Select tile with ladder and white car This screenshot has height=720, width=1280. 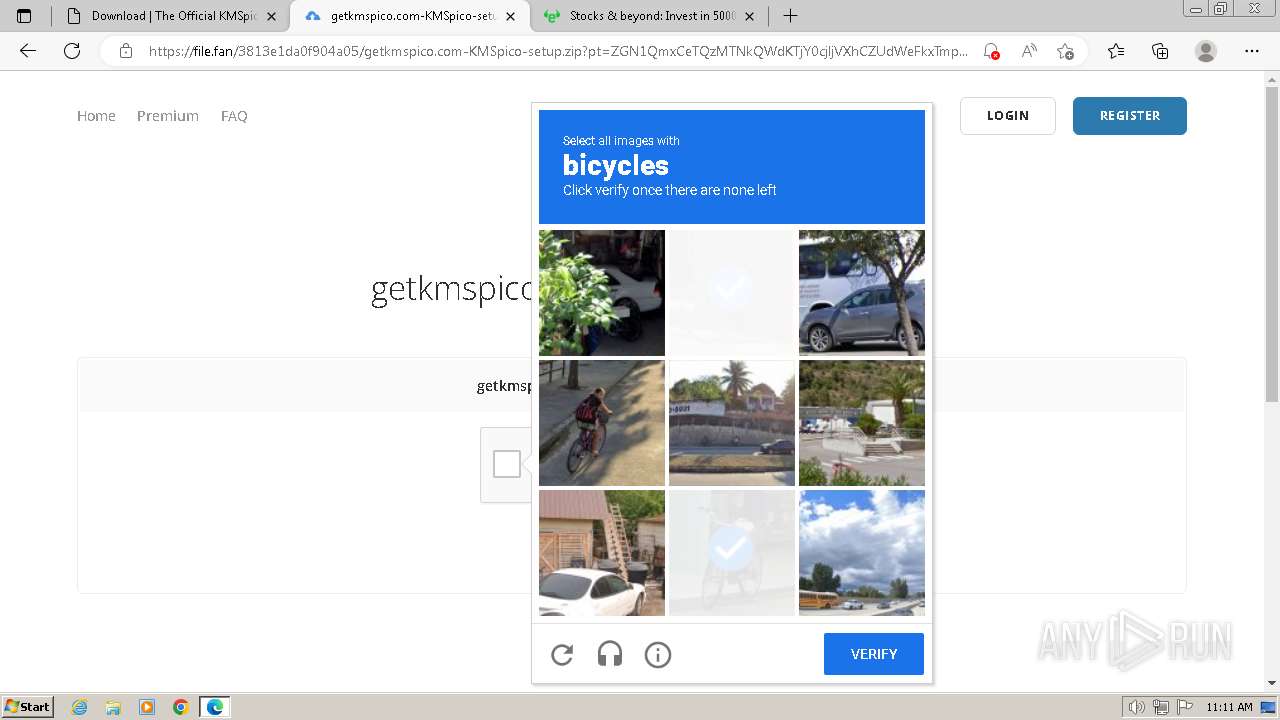pos(602,553)
